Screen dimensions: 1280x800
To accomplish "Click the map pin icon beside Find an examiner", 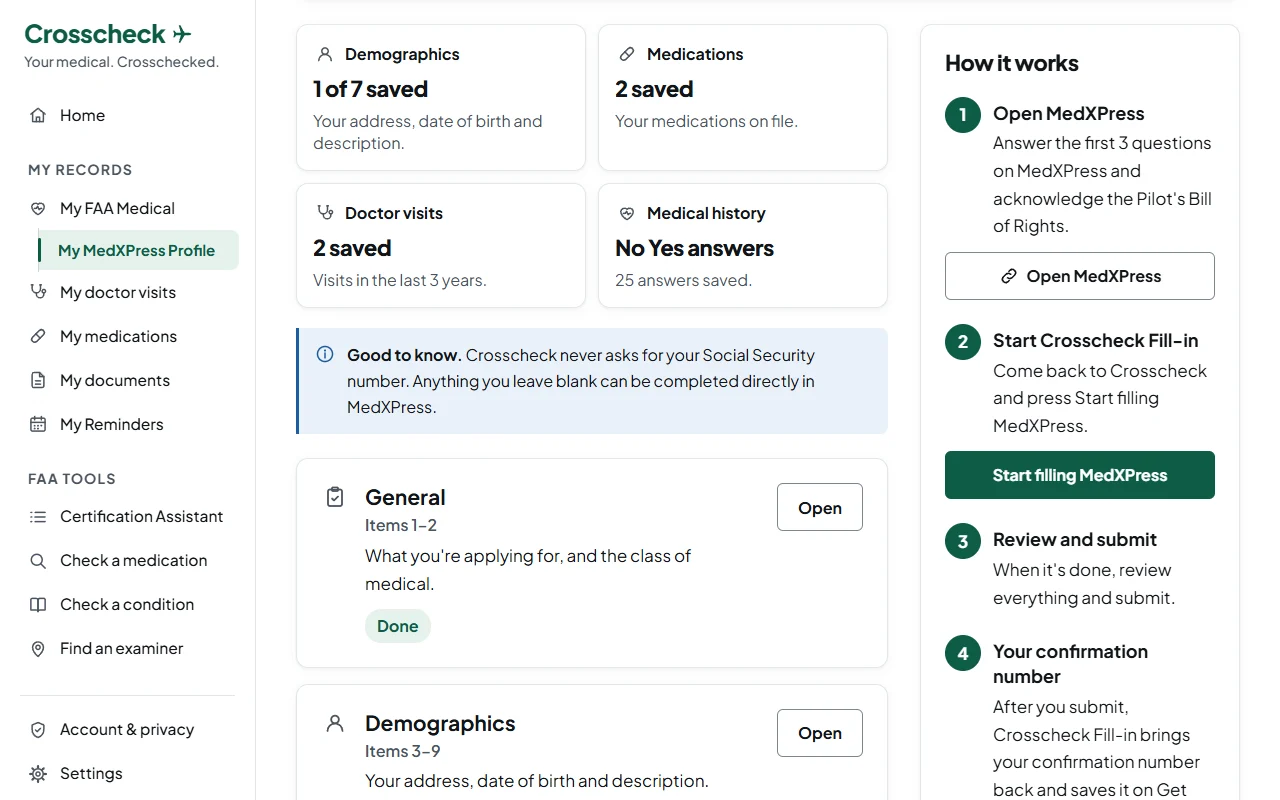I will click(x=38, y=649).
